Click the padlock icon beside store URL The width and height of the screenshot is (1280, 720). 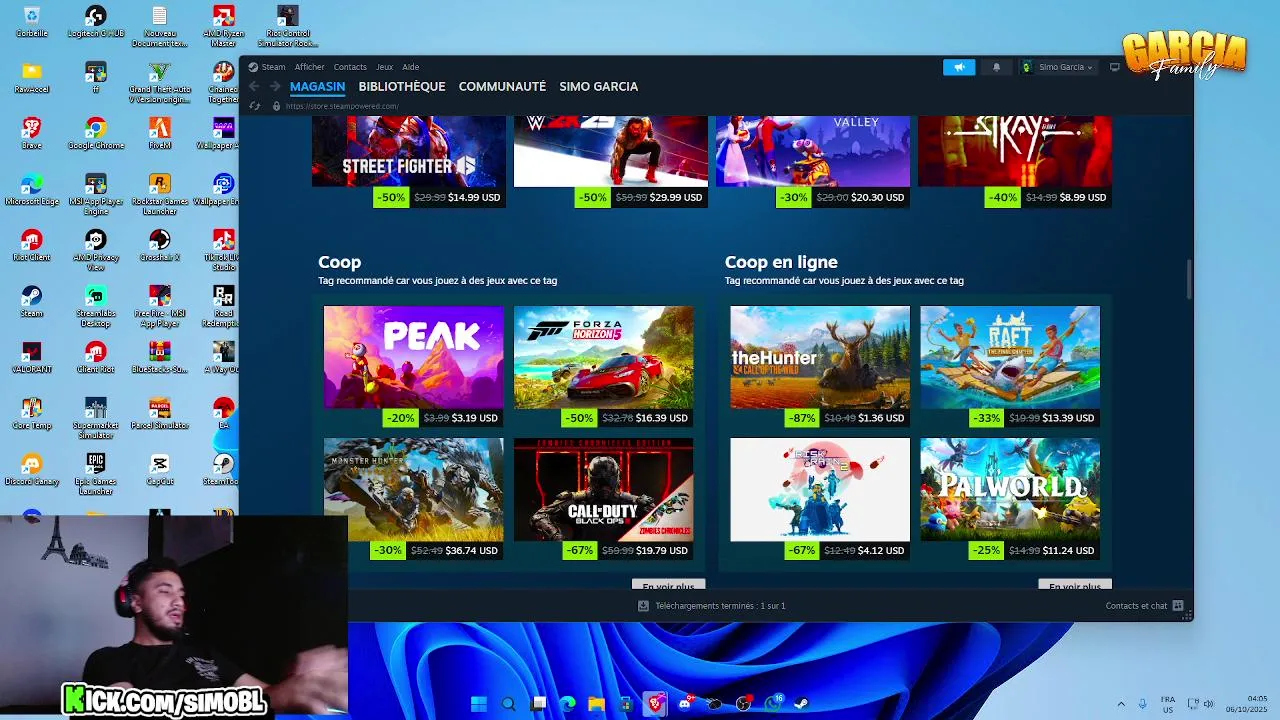tap(276, 106)
